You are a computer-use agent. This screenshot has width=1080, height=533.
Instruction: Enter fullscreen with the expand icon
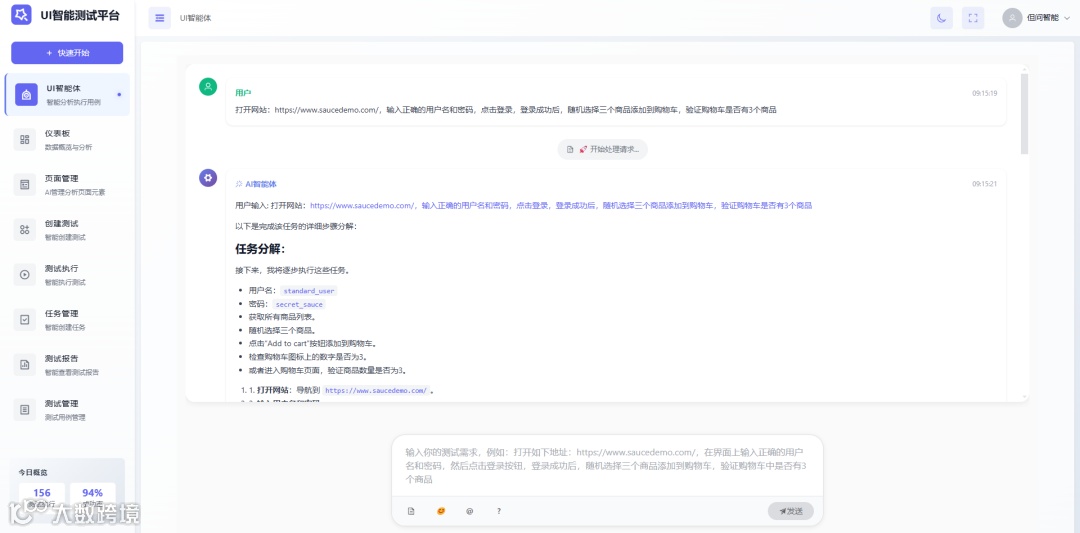click(x=973, y=18)
